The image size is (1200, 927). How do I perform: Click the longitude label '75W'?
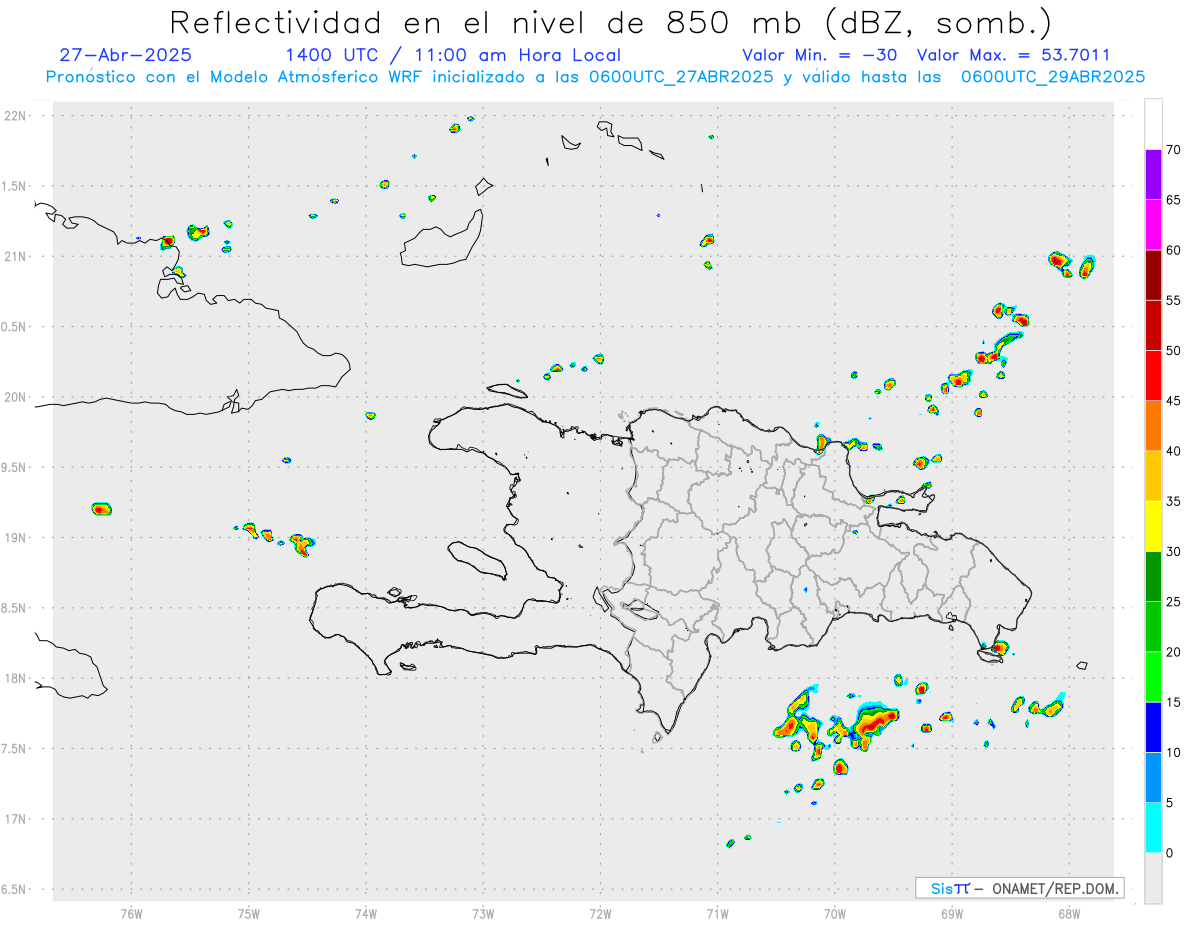click(249, 914)
